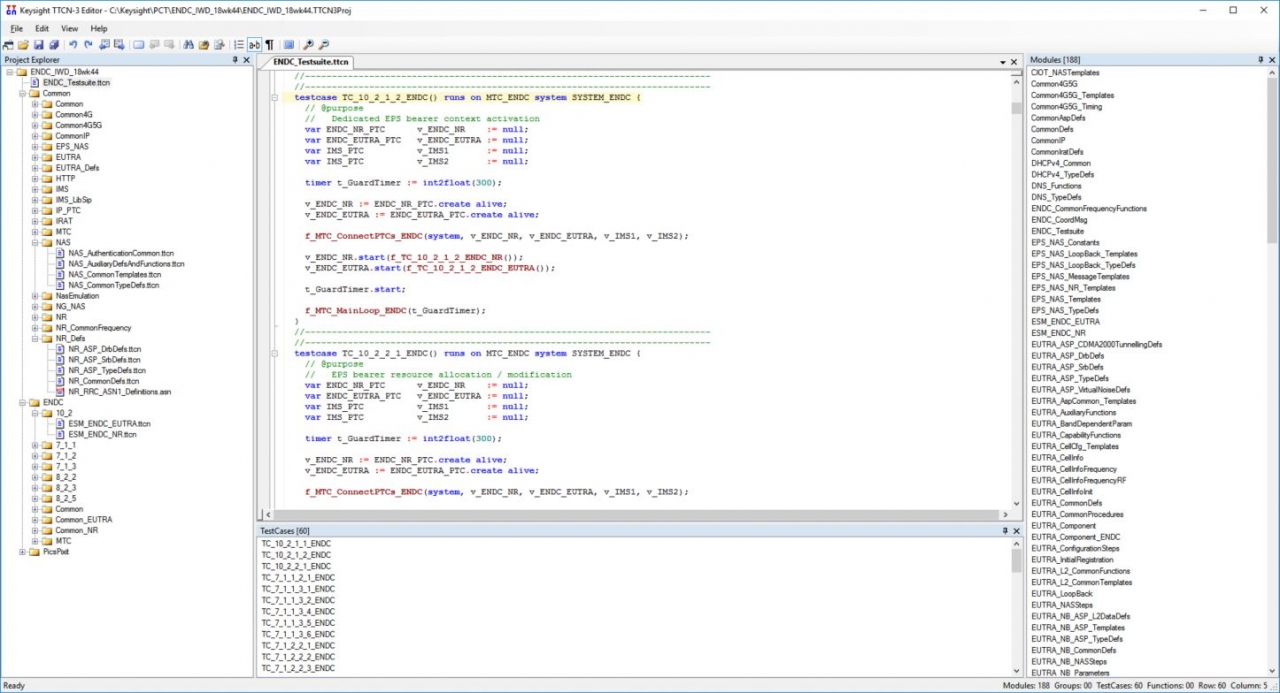1280x693 pixels.
Task: Toggle the a-b word wrap button
Action: pos(254,45)
